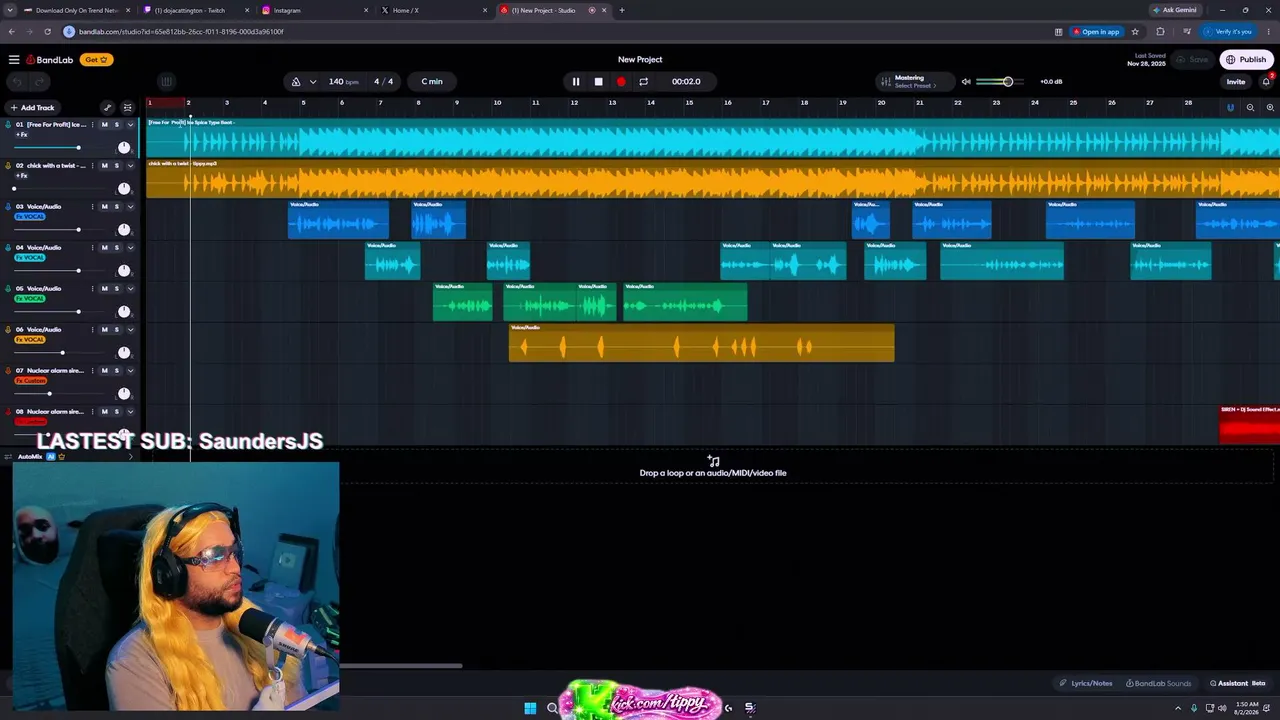Viewport: 1280px width, 720px height.
Task: Stop playback
Action: click(599, 82)
